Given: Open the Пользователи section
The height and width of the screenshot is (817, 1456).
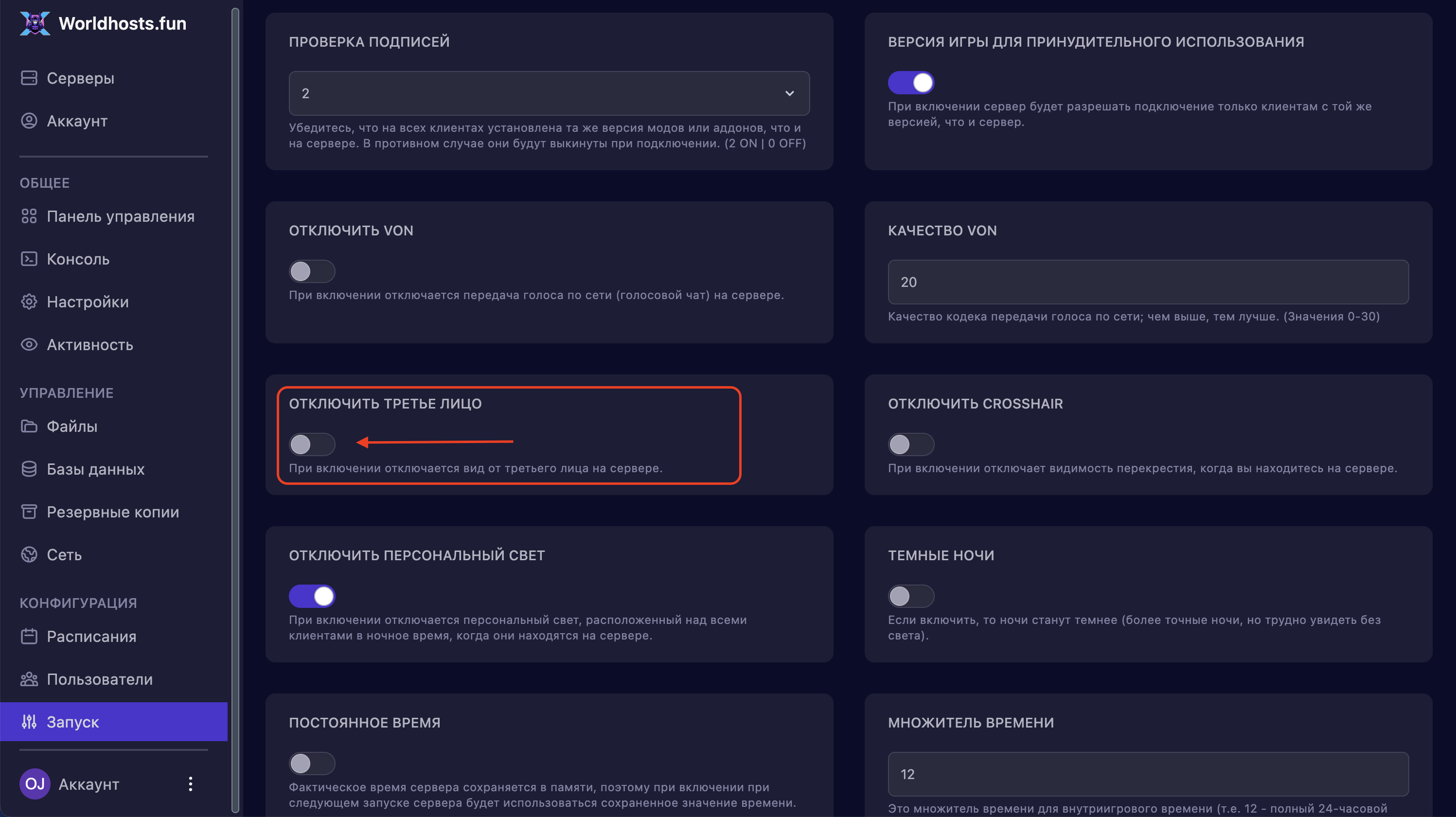Looking at the screenshot, I should (x=100, y=679).
